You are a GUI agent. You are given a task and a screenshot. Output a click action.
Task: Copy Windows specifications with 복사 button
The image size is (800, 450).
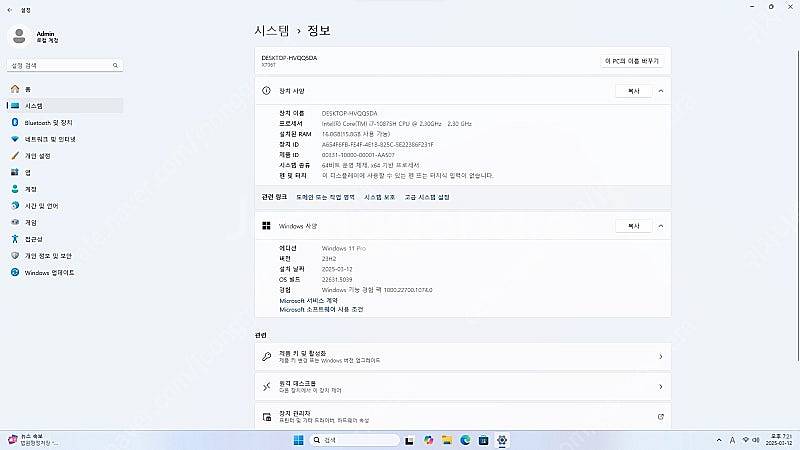634,226
